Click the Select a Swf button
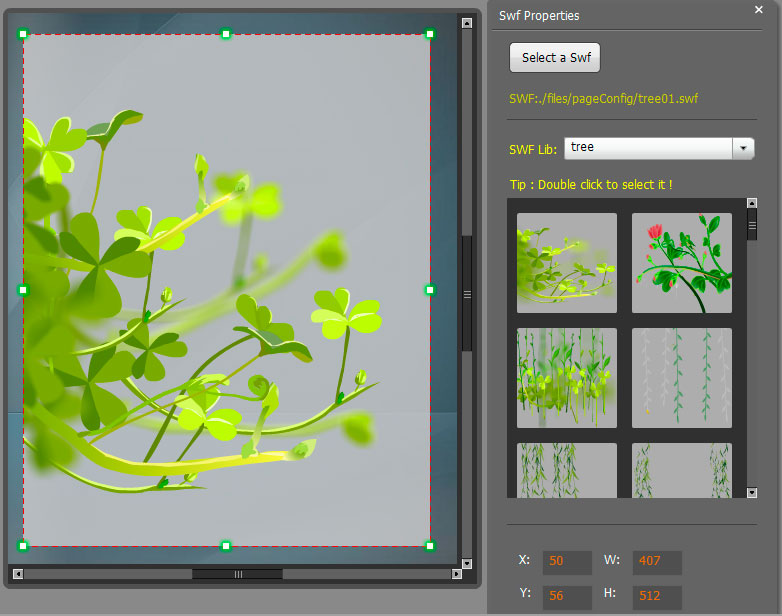 click(555, 58)
